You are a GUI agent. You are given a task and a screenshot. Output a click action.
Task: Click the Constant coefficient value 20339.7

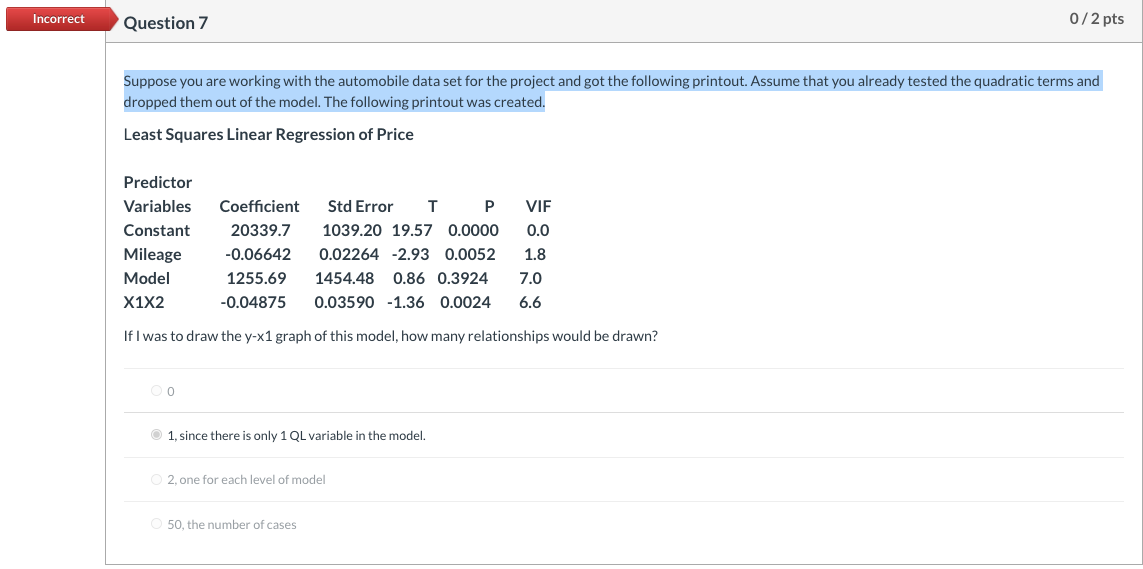pos(260,230)
